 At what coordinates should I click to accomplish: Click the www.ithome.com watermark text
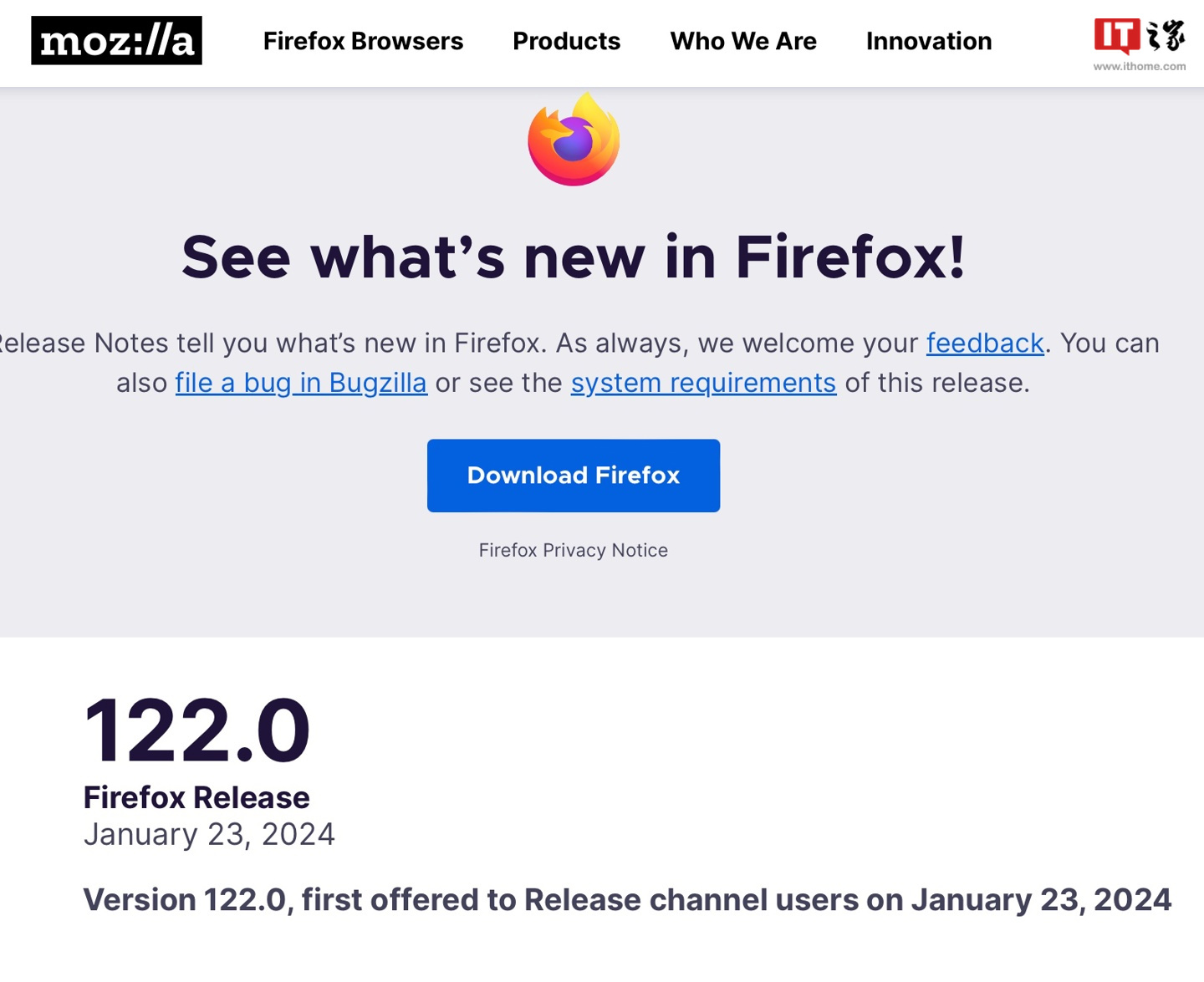click(x=1139, y=67)
